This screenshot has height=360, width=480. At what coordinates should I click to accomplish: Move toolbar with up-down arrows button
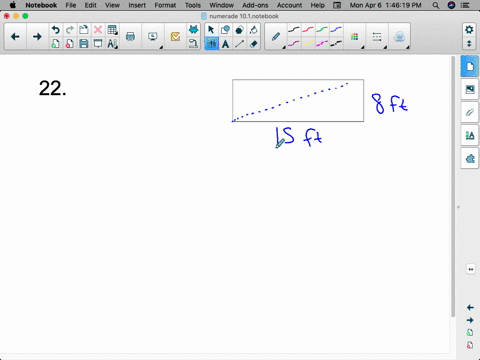pyautogui.click(x=469, y=44)
